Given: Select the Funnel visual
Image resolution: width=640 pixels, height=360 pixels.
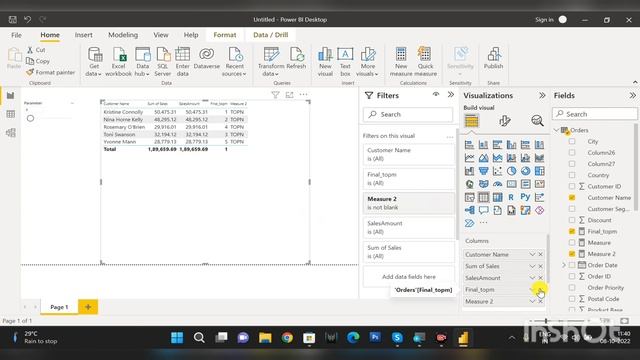Looking at the screenshot, I should (483, 171).
